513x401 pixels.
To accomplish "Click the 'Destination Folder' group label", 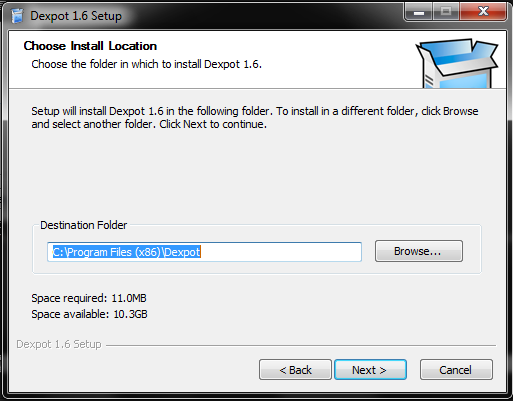I will pos(83,225).
